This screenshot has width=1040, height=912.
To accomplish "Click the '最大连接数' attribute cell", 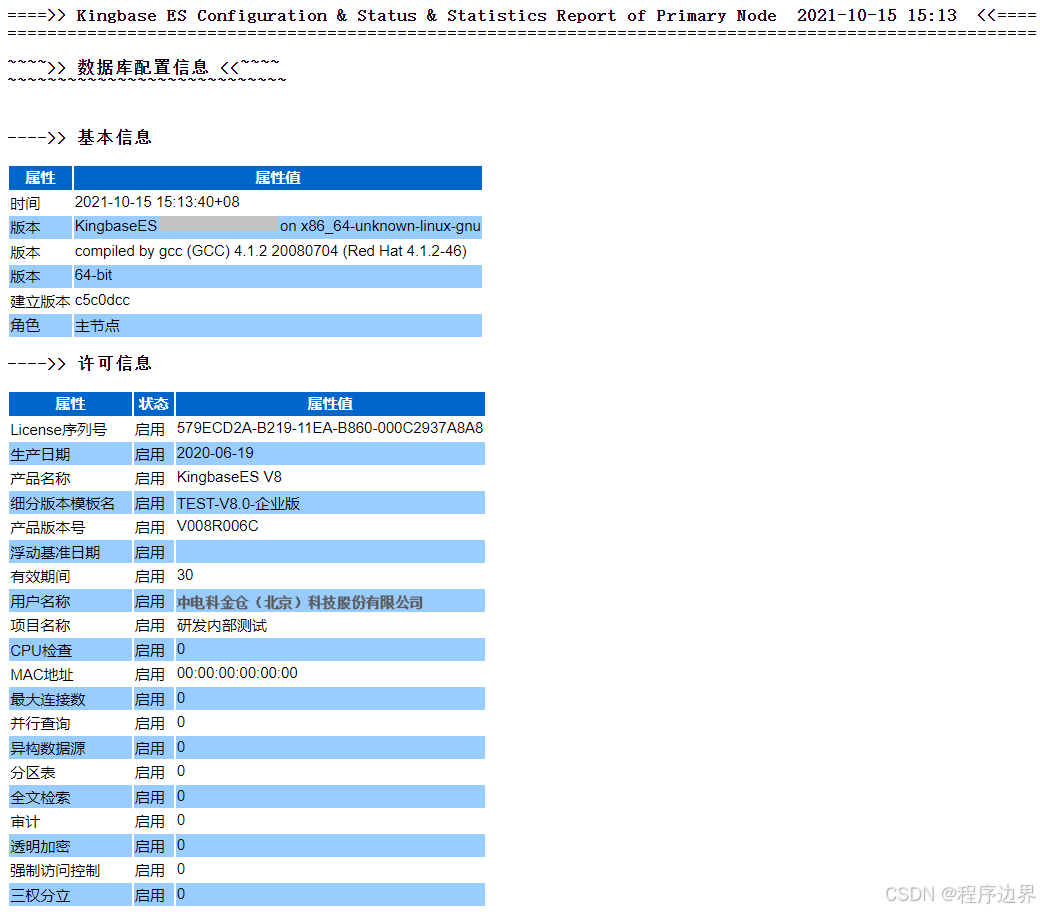I will 70,700.
